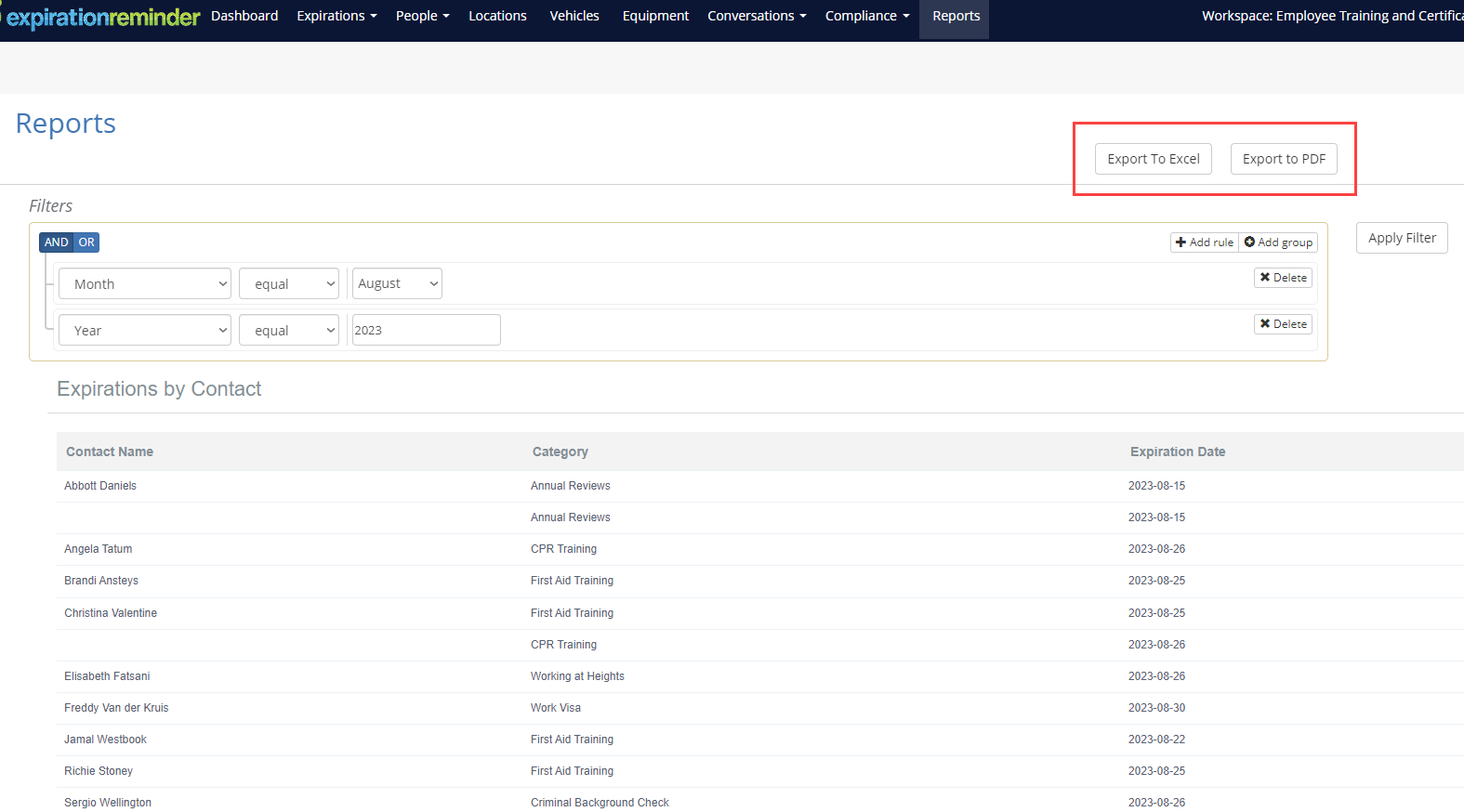This screenshot has height=812, width=1464.
Task: Click the 2023-08-22 expiration date
Action: (x=1156, y=740)
